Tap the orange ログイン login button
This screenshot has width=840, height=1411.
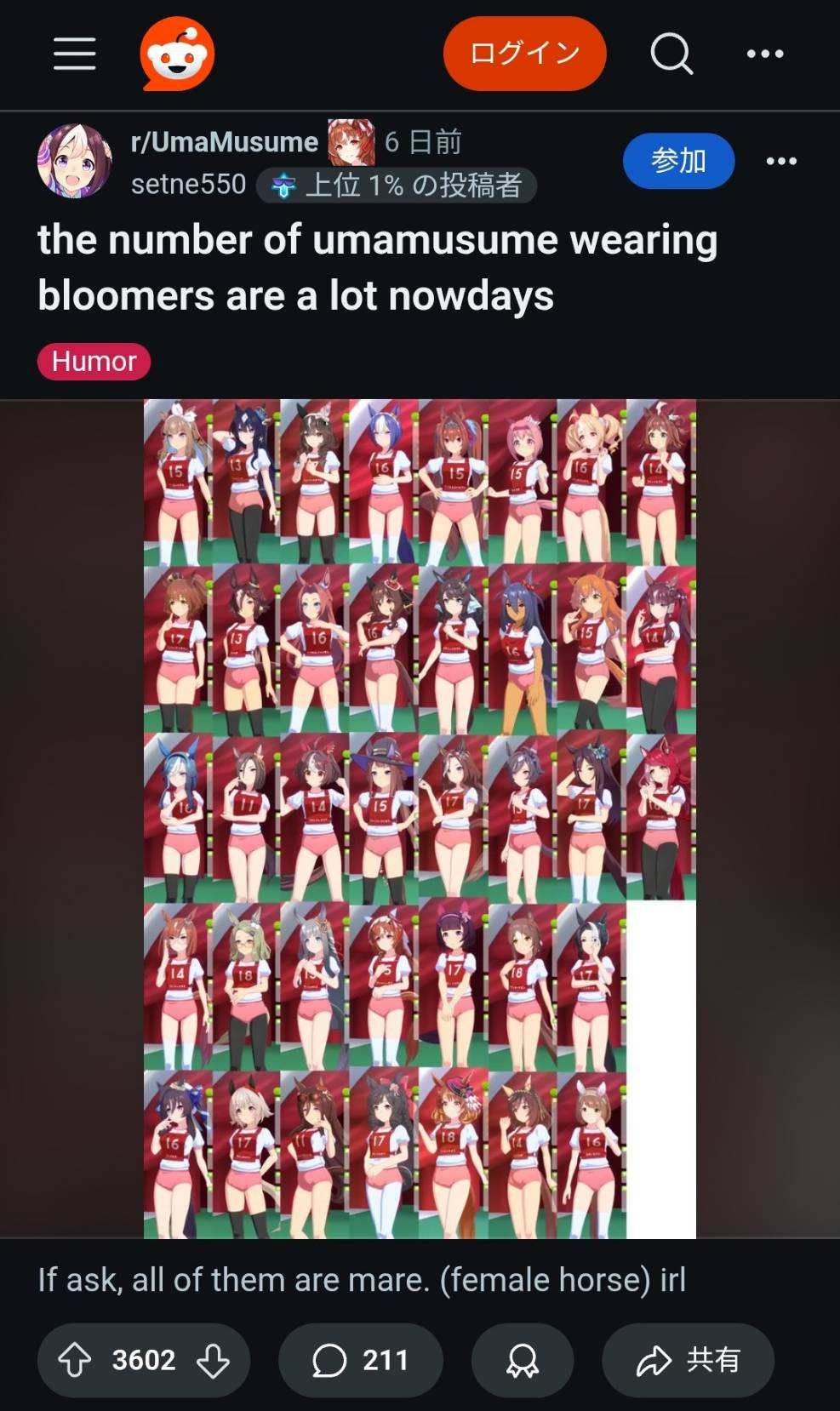(524, 54)
